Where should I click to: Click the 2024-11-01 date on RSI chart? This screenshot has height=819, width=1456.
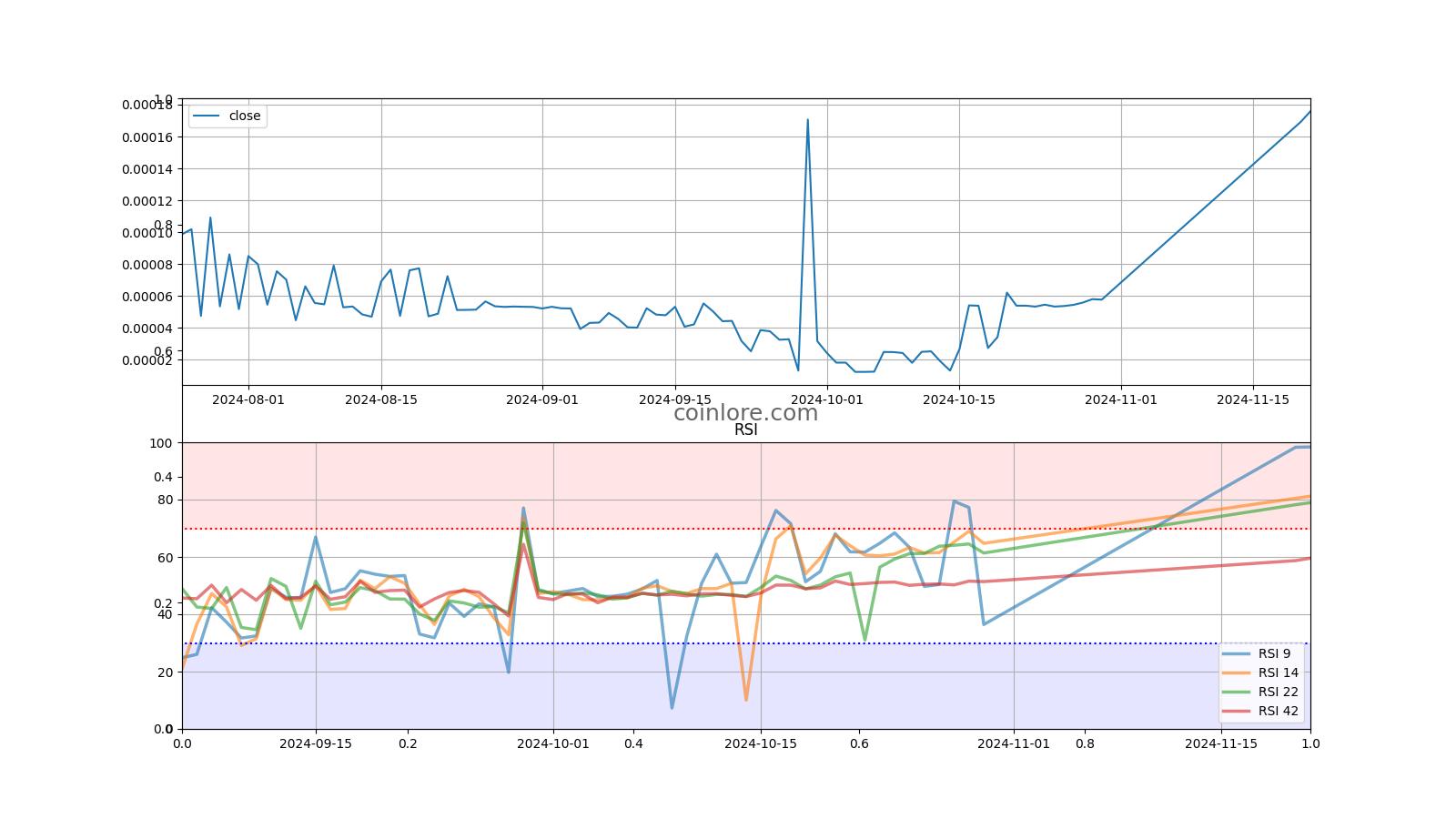[1014, 743]
